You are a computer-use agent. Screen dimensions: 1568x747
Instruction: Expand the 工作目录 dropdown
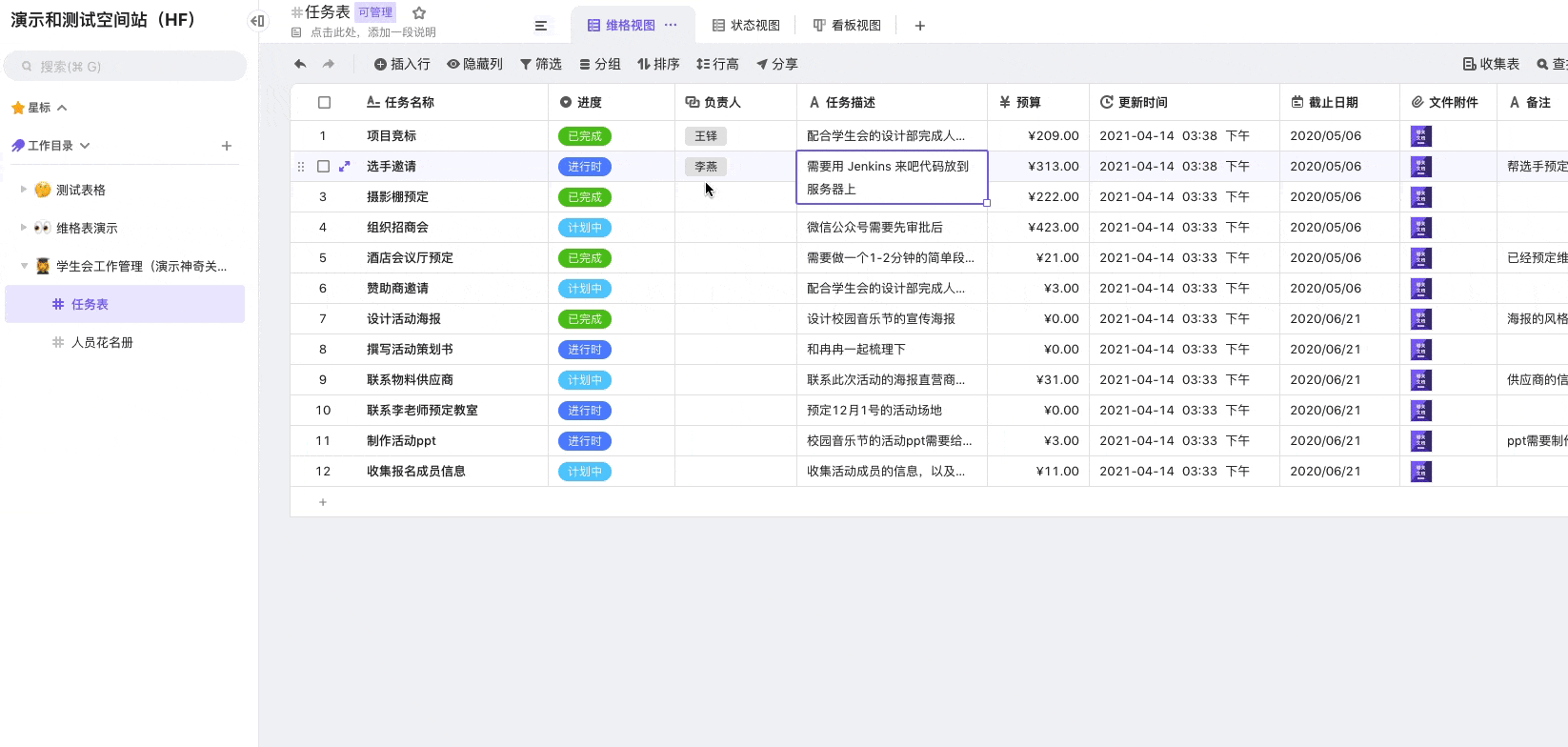click(85, 146)
